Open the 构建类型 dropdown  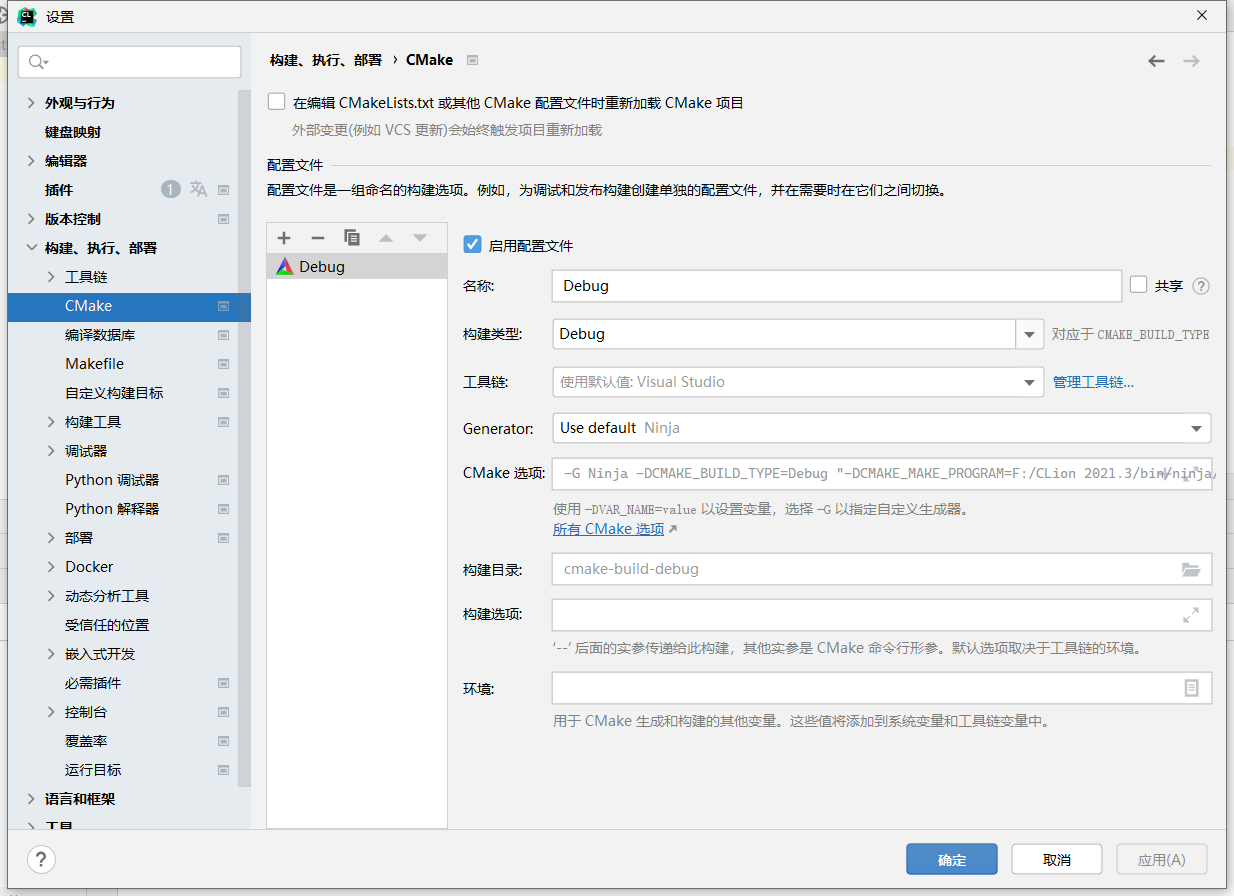(x=1028, y=333)
